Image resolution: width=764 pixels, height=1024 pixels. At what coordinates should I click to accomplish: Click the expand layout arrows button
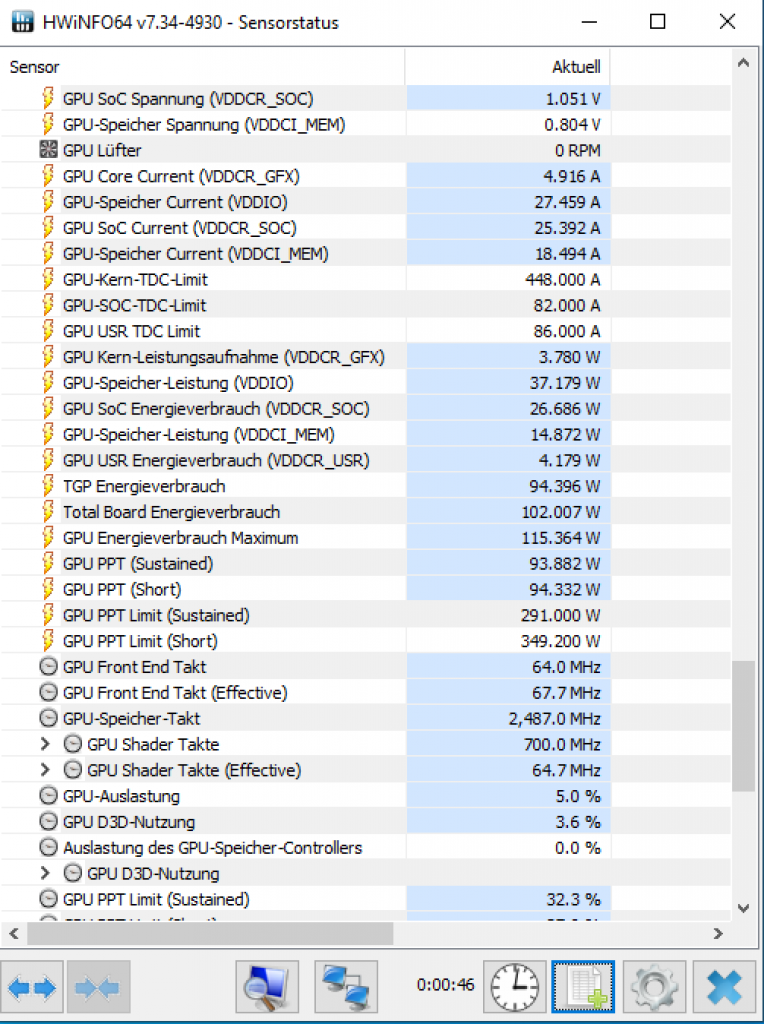(32, 987)
